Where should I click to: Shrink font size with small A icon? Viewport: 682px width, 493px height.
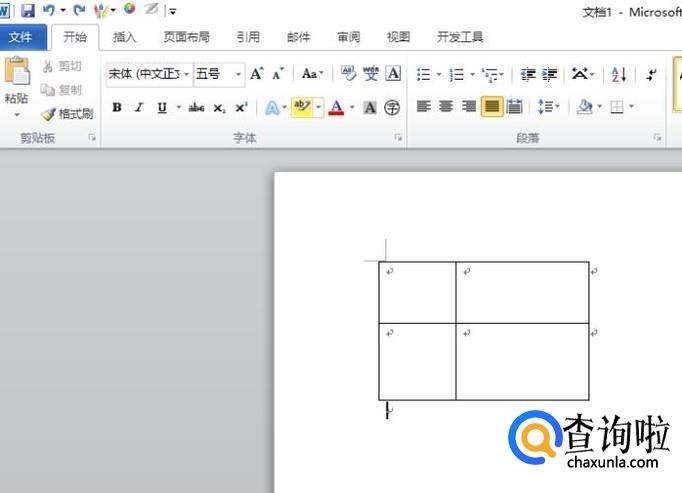[277, 74]
